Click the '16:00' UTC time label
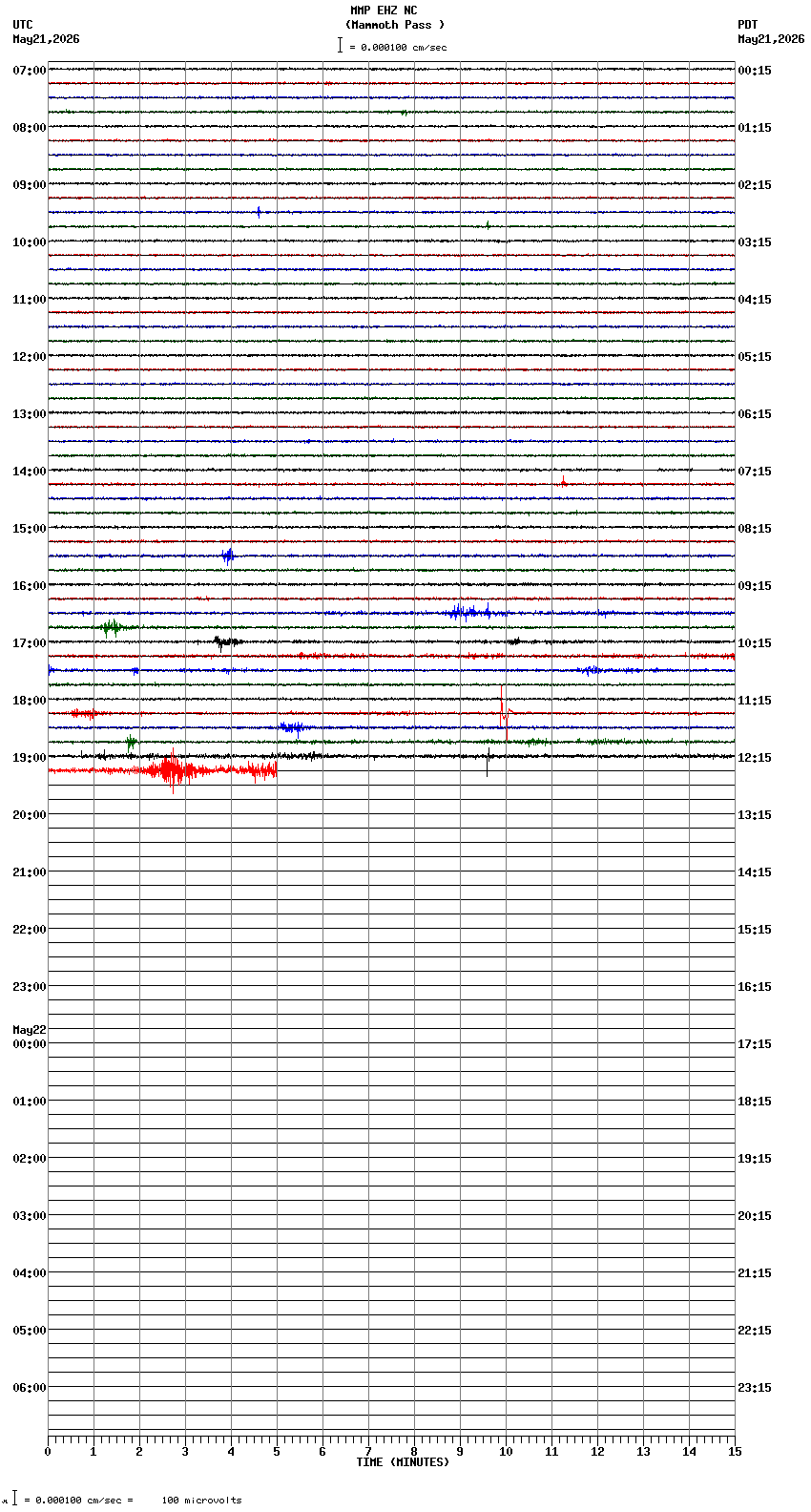The image size is (811, 1512). click(x=30, y=586)
